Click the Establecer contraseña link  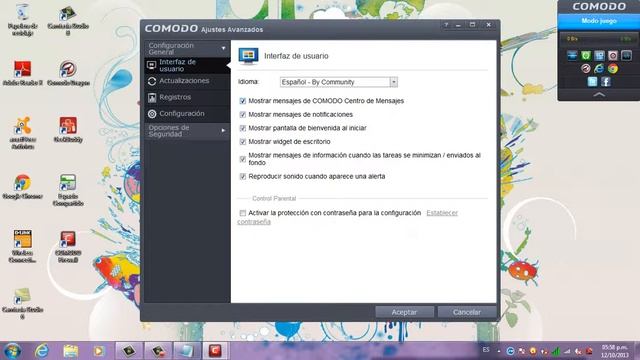(442, 213)
